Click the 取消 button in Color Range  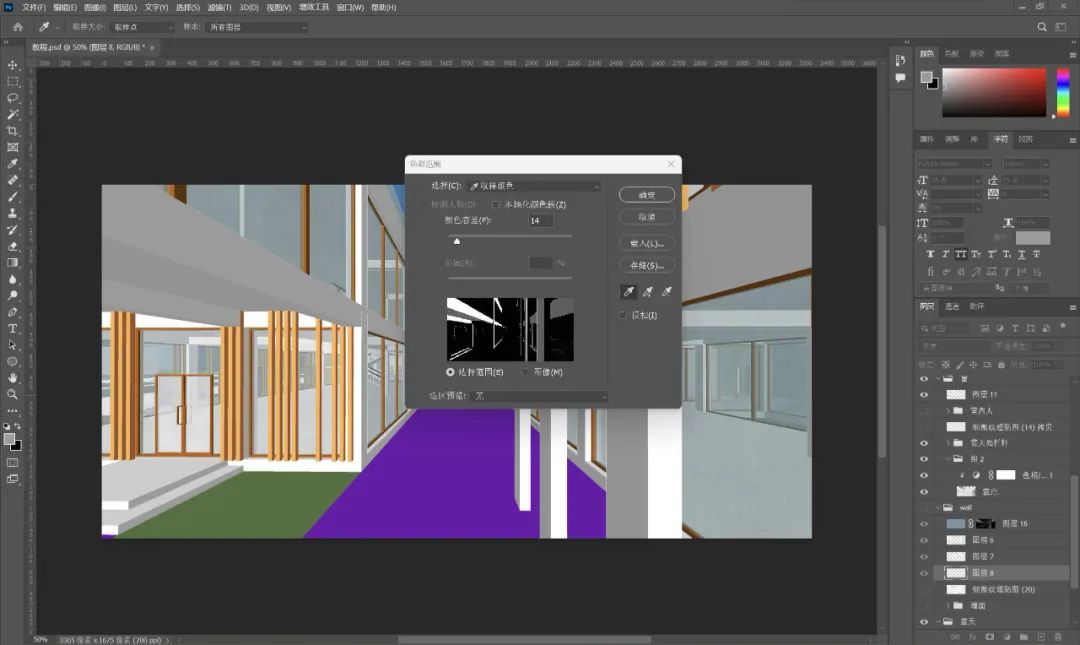pos(647,217)
